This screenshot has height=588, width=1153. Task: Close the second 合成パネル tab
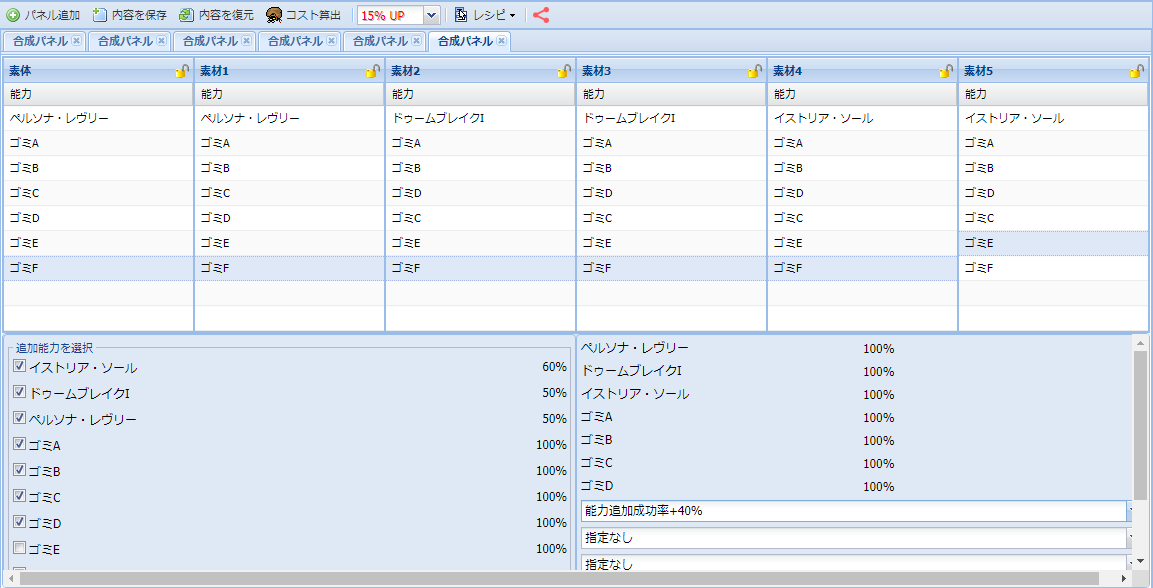(162, 41)
